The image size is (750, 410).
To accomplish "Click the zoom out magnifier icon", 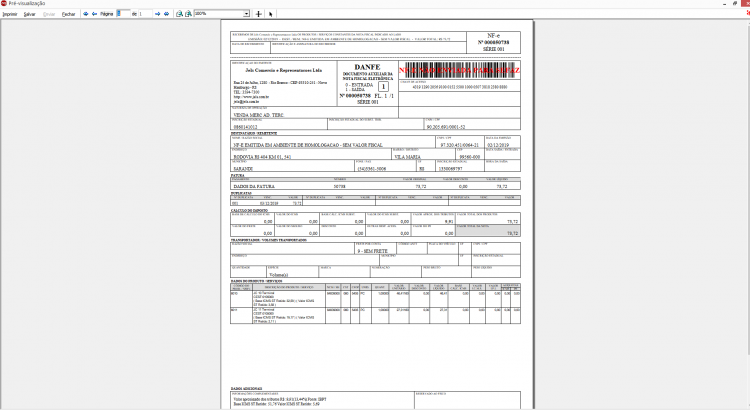I will pos(188,14).
